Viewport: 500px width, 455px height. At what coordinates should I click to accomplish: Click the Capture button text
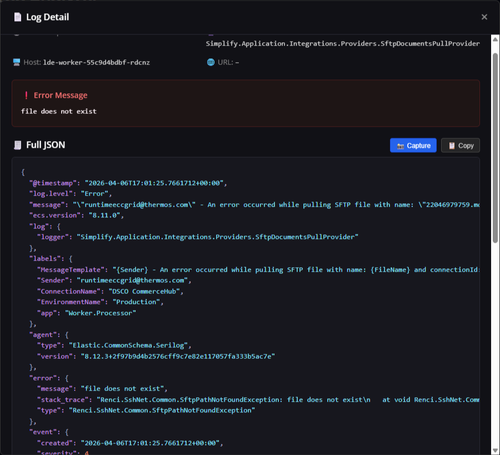(x=419, y=146)
